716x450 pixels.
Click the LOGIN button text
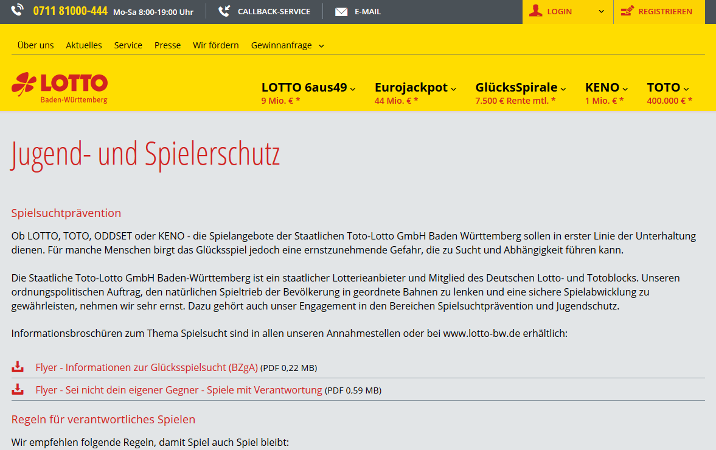[559, 11]
